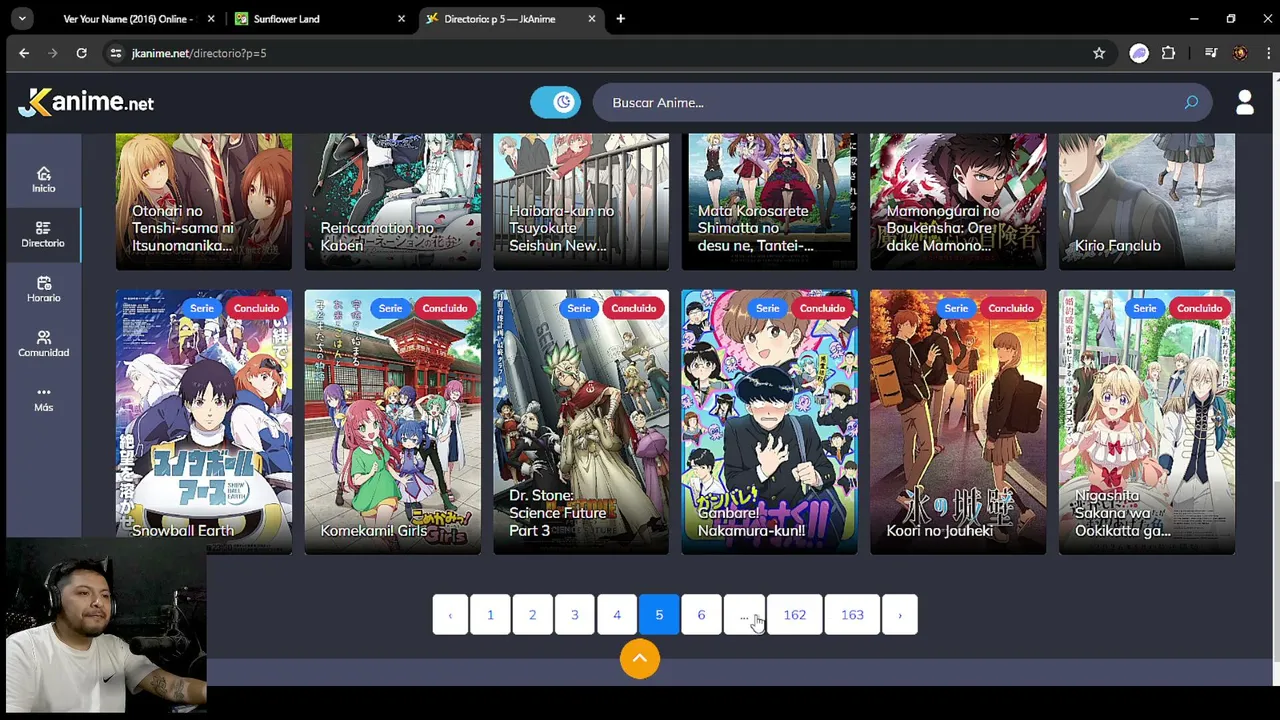Open the Haibara-kun no Tsuyokute Seishun card
The image size is (1280, 720).
pyautogui.click(x=581, y=201)
